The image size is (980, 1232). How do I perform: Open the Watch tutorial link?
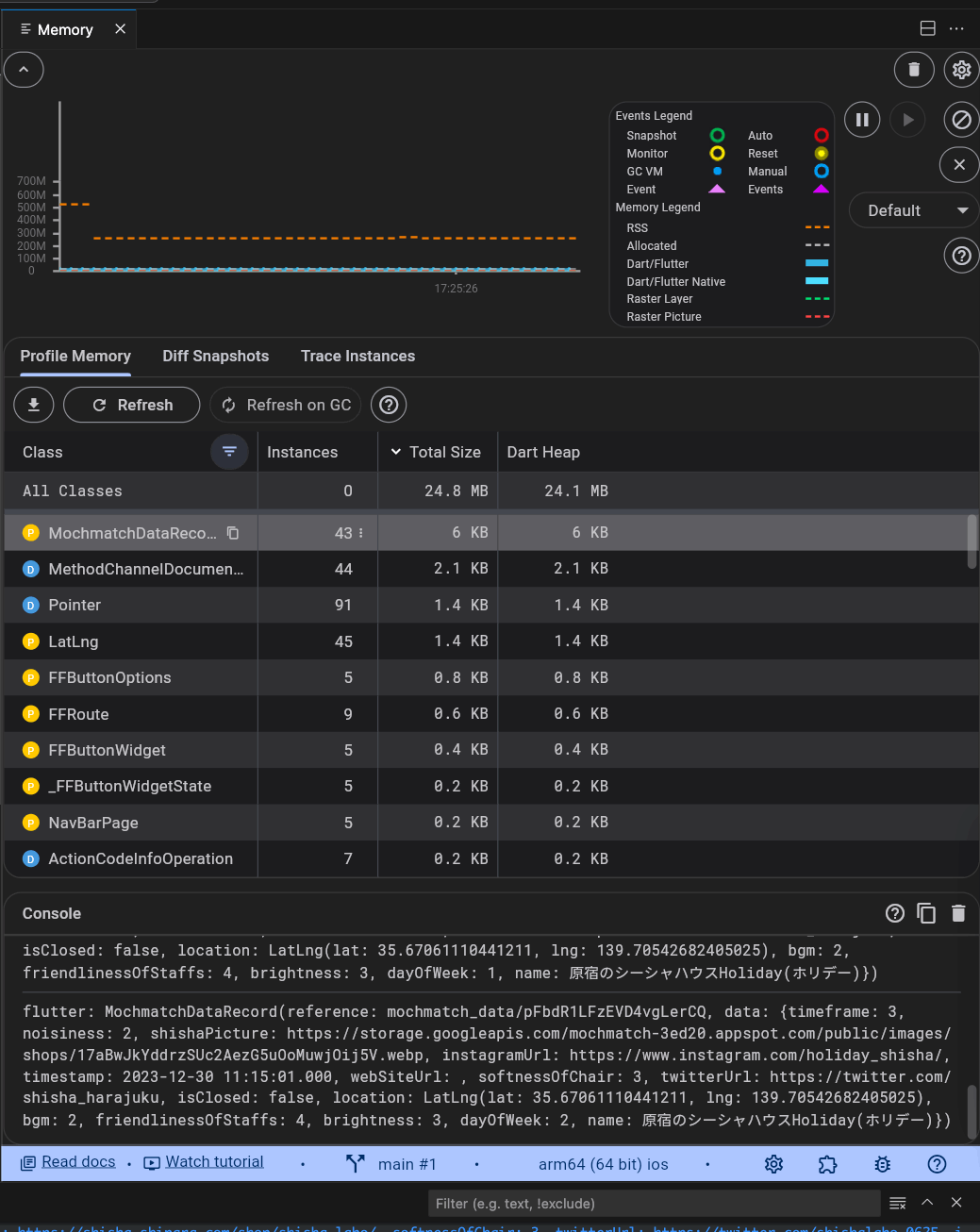(x=204, y=1162)
